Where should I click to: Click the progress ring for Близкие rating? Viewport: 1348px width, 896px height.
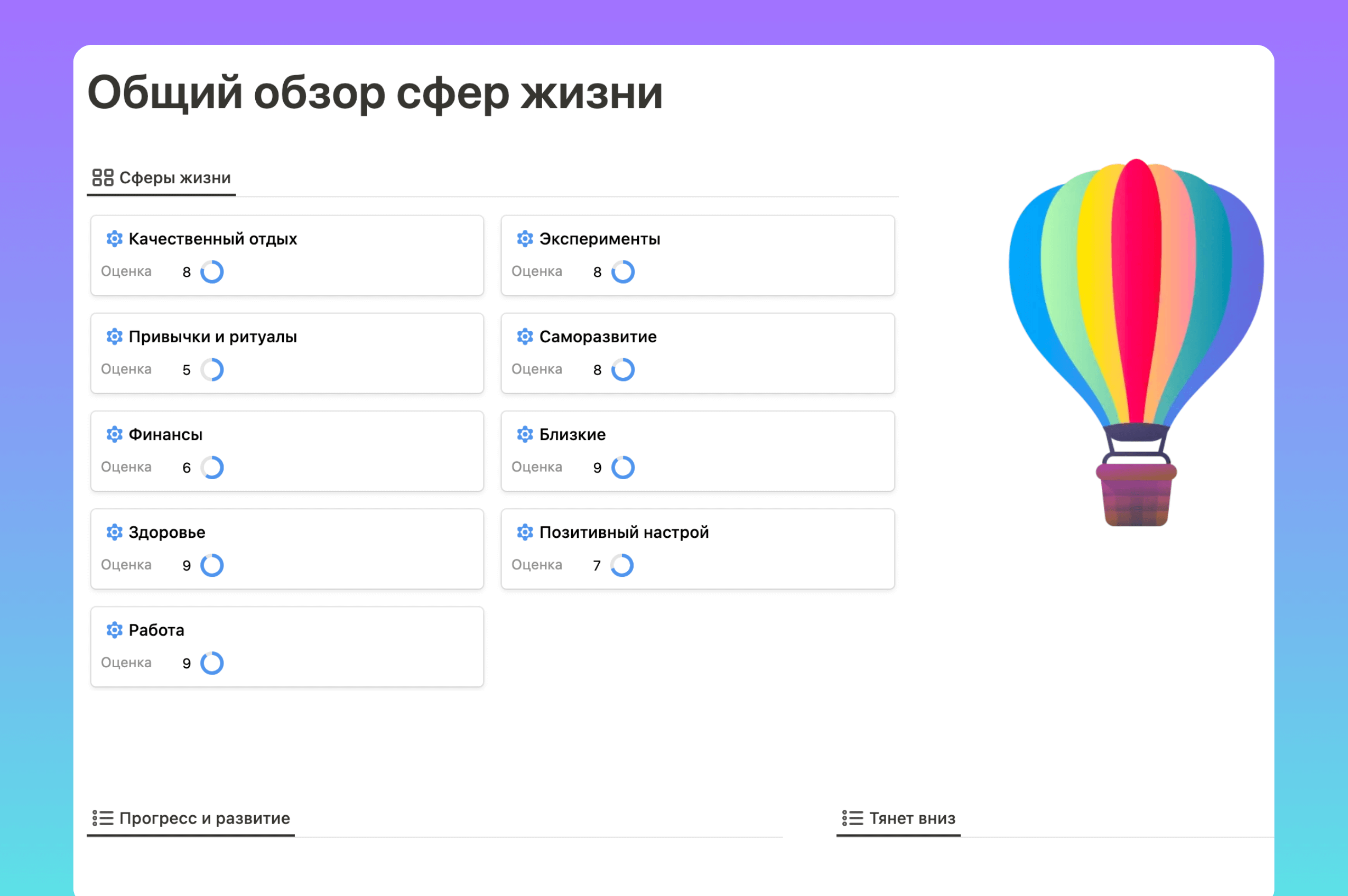pyautogui.click(x=624, y=468)
